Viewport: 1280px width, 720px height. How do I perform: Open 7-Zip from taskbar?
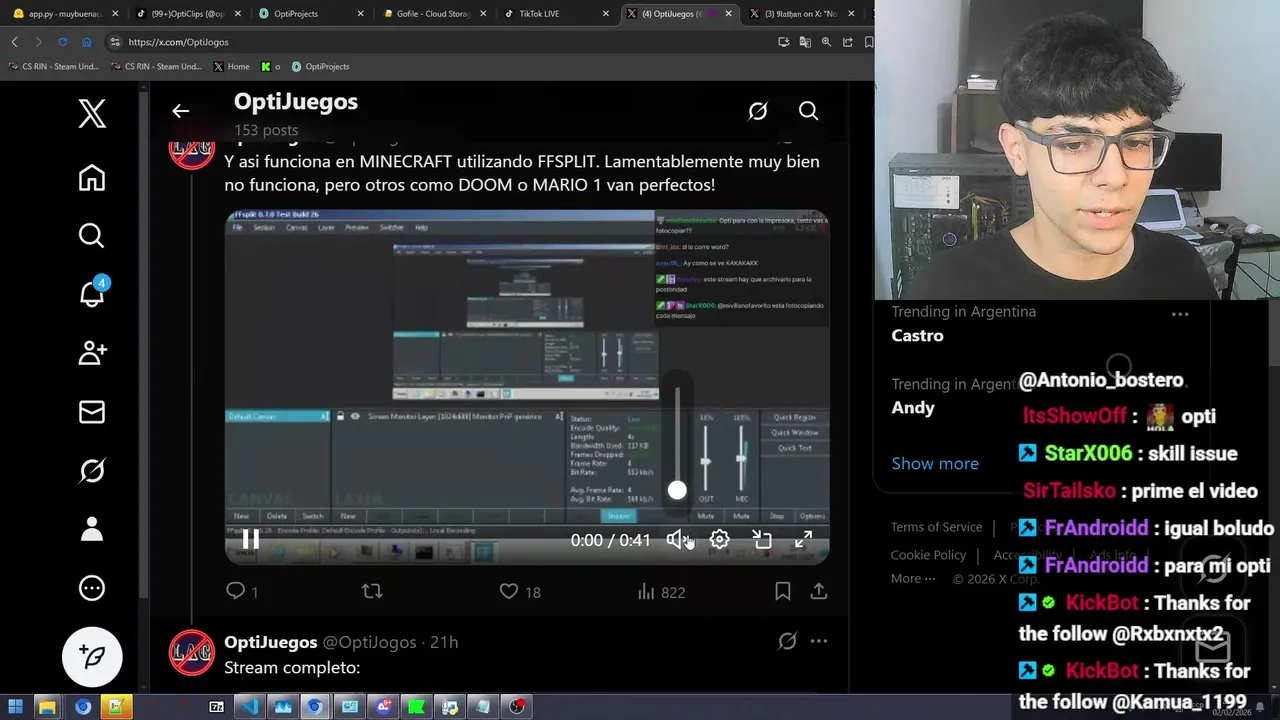click(216, 707)
